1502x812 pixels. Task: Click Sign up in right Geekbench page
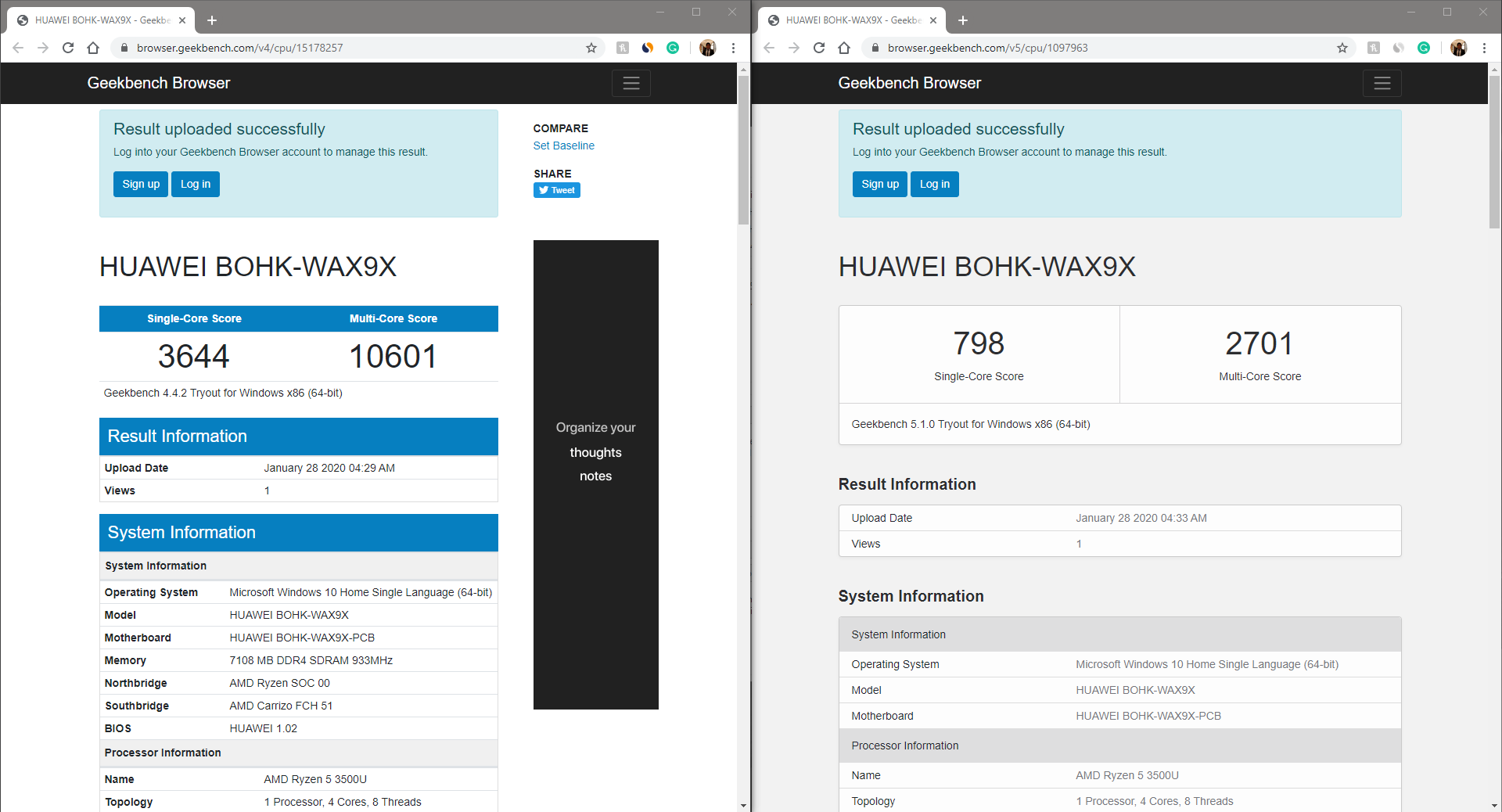point(880,184)
